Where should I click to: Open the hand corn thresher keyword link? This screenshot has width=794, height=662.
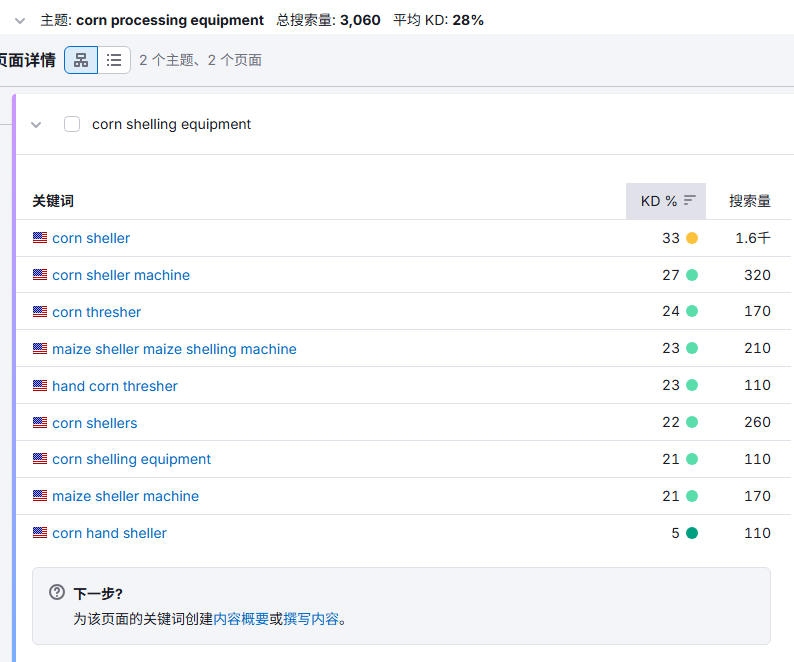[115, 386]
